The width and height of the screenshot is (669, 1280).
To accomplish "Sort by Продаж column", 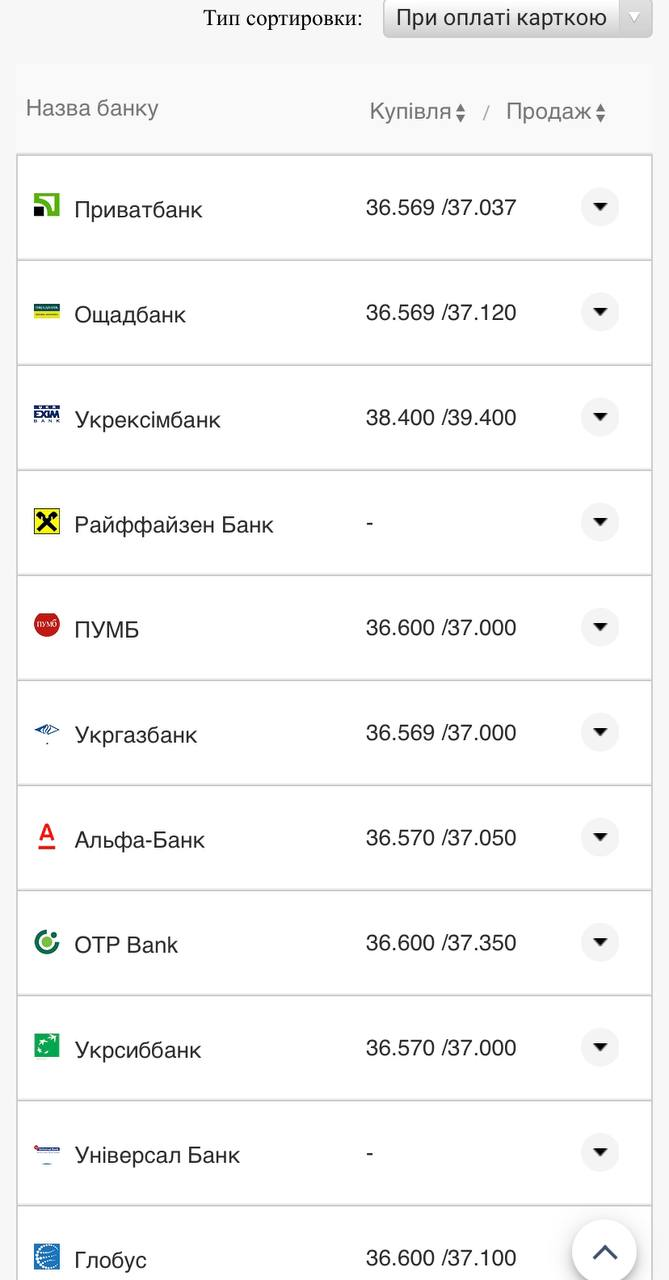I will click(x=555, y=112).
